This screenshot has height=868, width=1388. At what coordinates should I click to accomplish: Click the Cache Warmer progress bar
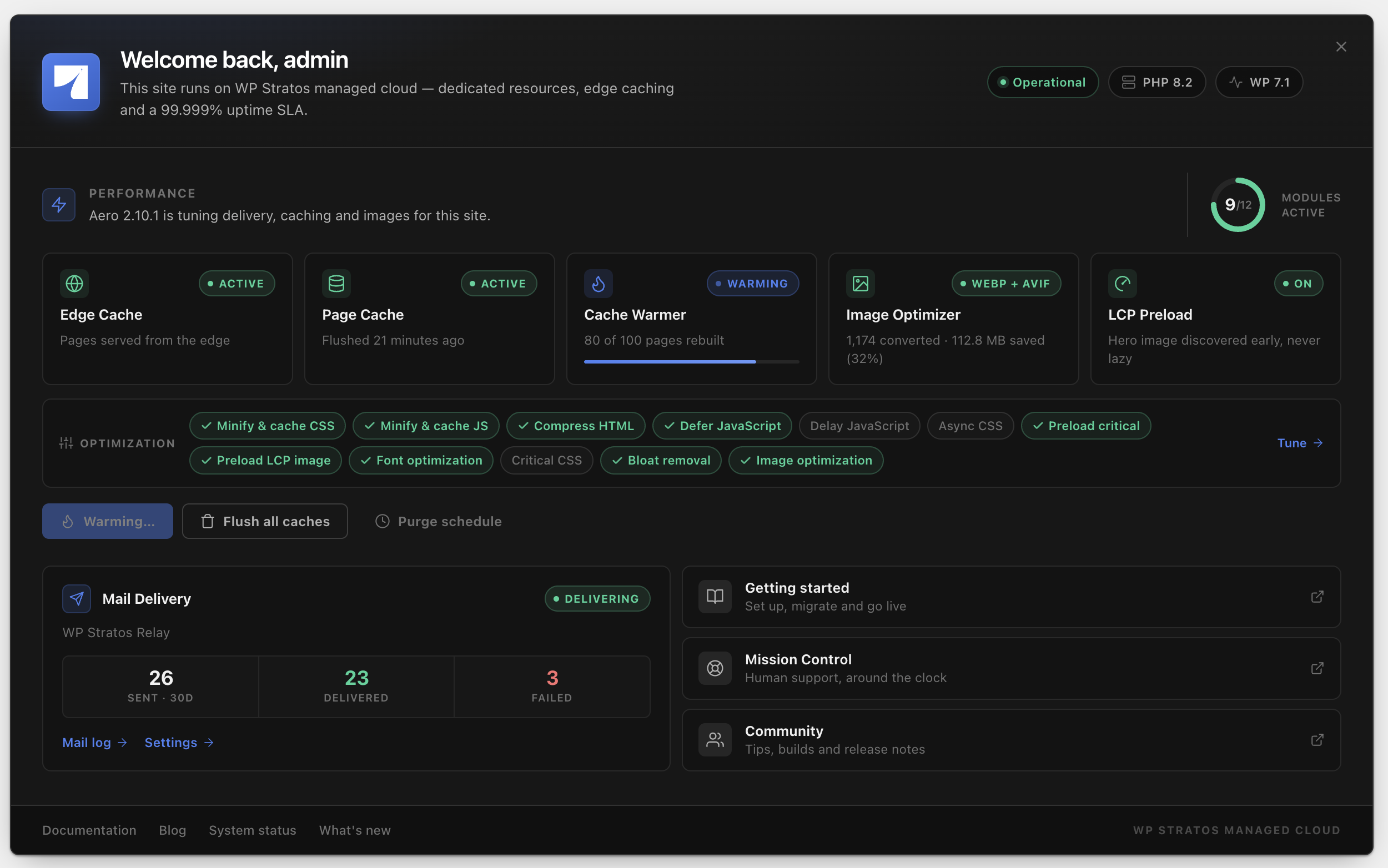click(691, 362)
